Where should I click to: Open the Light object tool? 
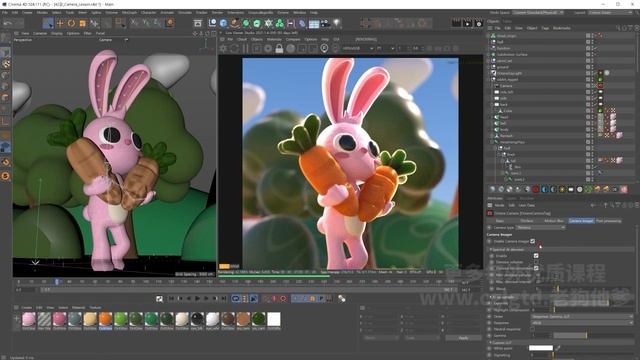(337, 23)
